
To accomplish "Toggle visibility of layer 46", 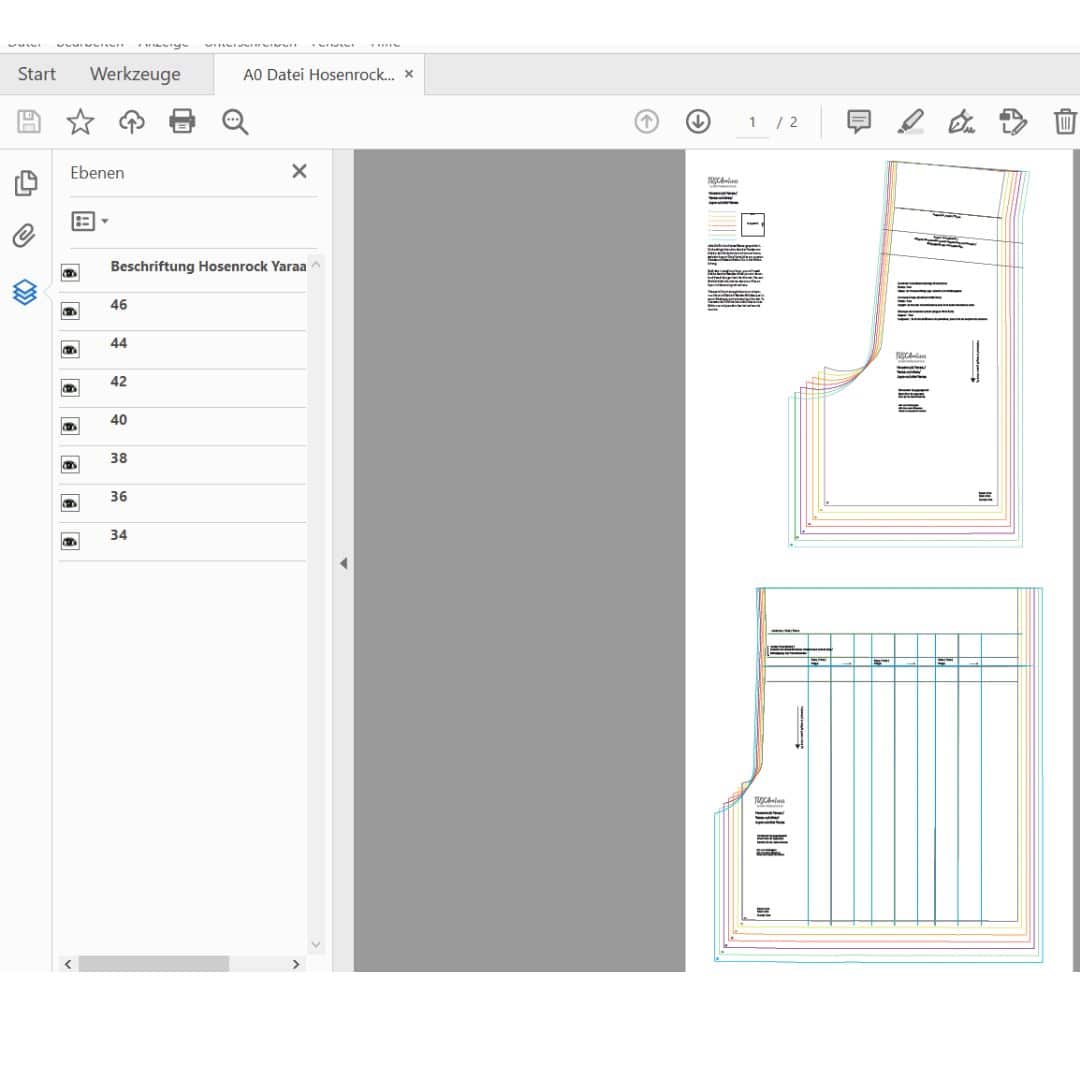I will [x=70, y=312].
